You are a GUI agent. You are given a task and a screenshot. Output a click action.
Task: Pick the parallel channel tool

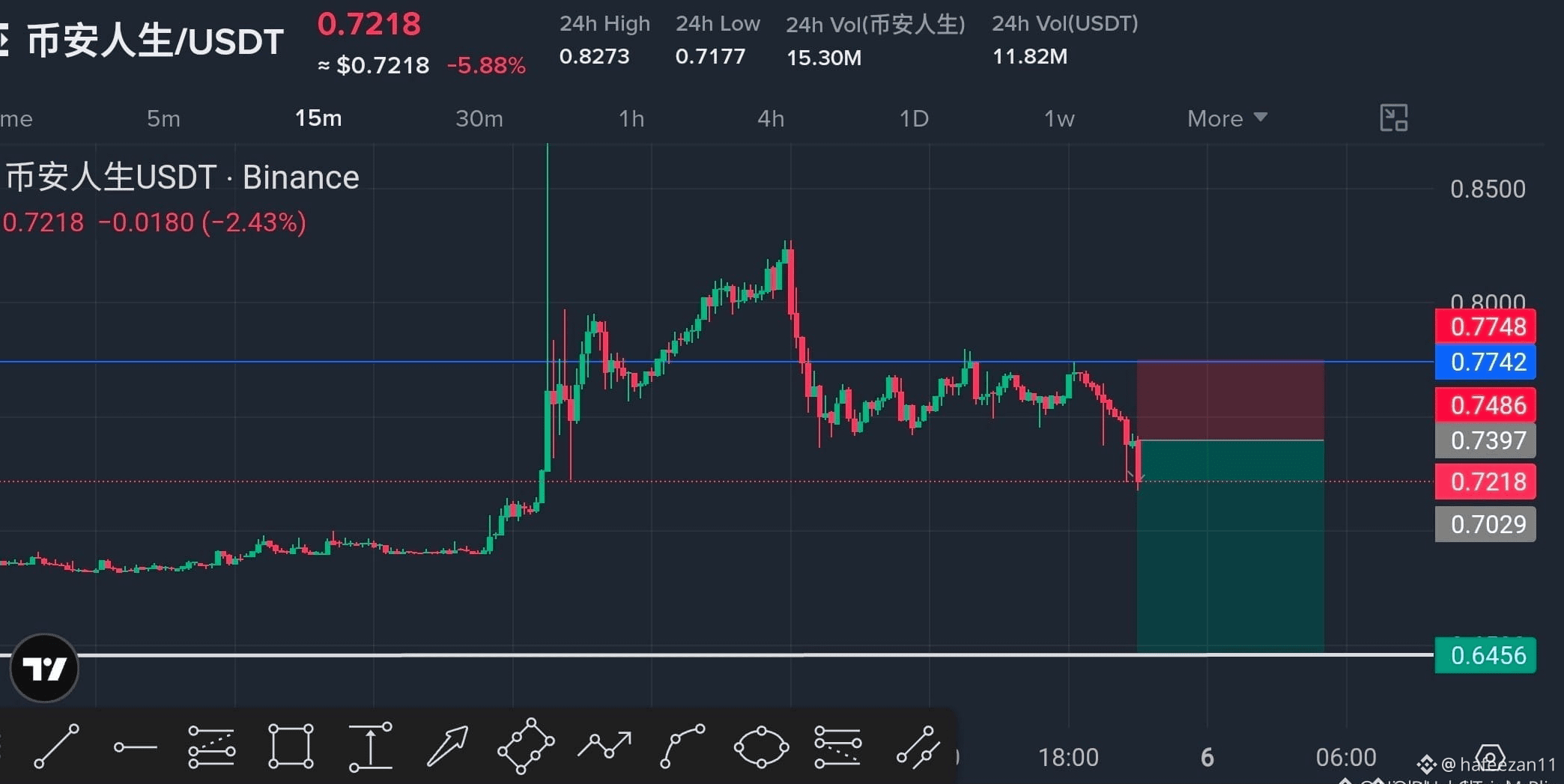[918, 747]
